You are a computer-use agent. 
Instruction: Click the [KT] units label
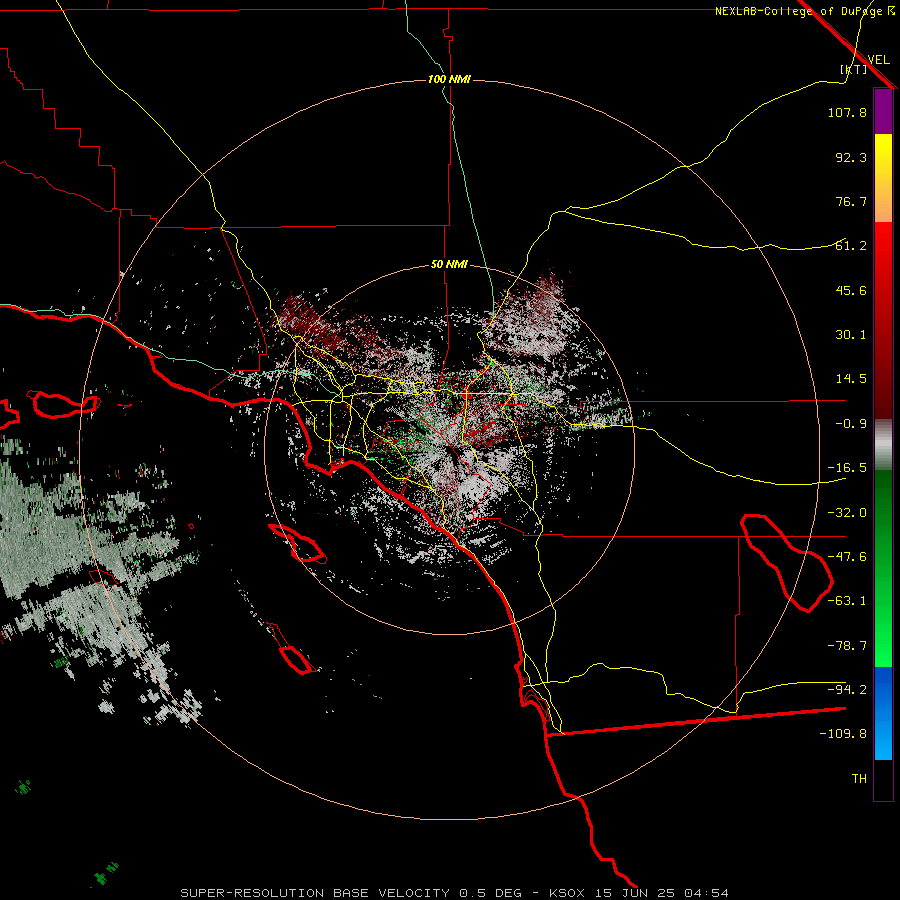point(854,69)
